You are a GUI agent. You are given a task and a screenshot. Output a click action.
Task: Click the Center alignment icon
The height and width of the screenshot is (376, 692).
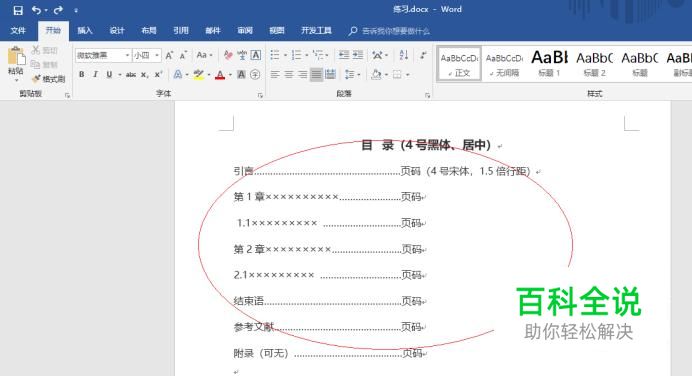click(289, 75)
